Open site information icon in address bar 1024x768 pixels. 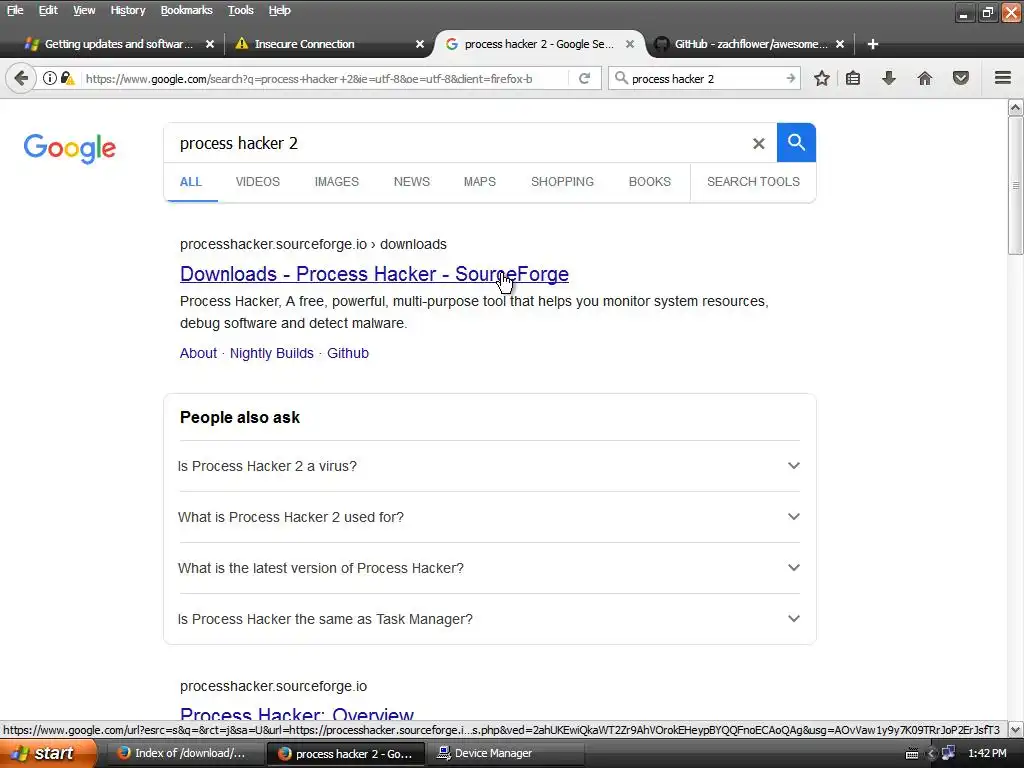[x=50, y=78]
